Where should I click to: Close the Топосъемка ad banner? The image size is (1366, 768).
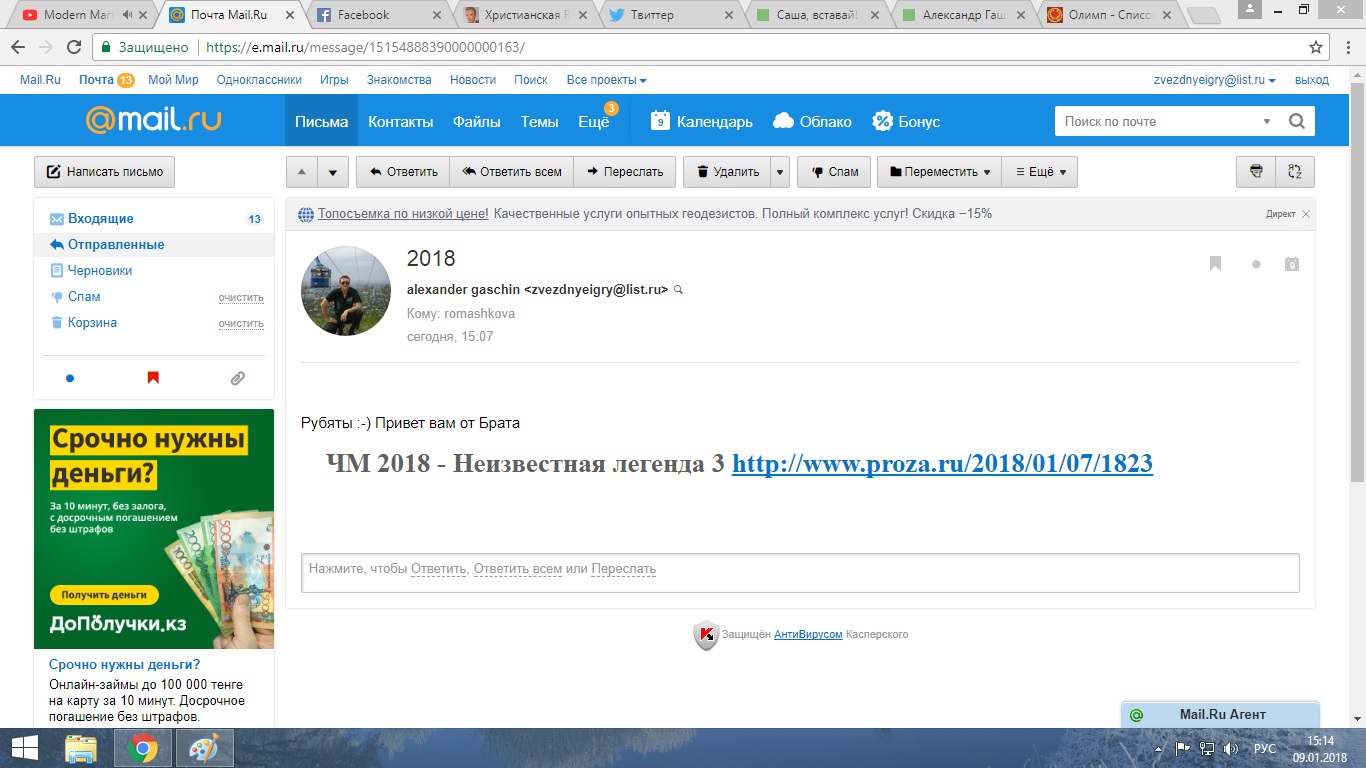1306,214
